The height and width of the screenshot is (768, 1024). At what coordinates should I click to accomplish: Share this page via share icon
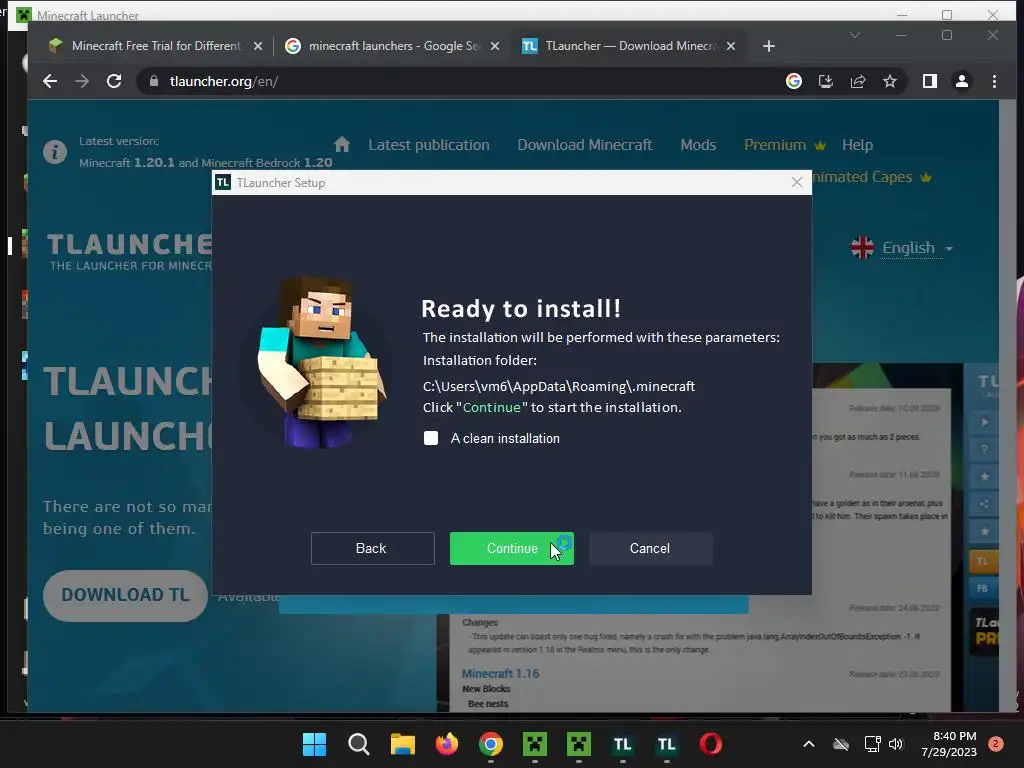point(858,81)
